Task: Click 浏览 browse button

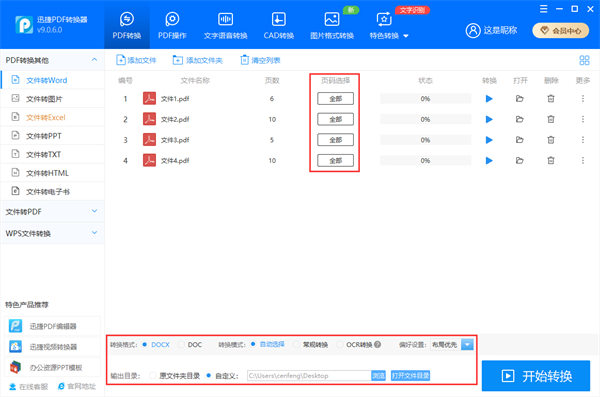Action: pos(378,376)
